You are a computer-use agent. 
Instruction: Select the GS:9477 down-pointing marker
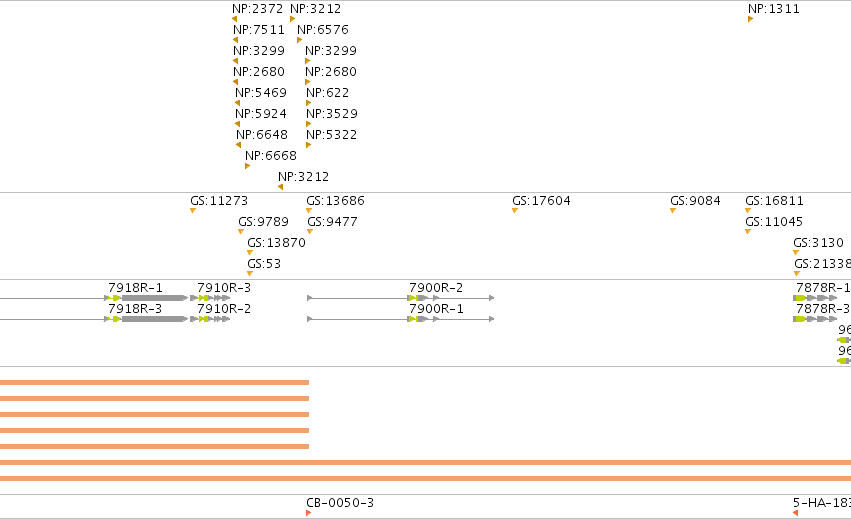[x=310, y=232]
